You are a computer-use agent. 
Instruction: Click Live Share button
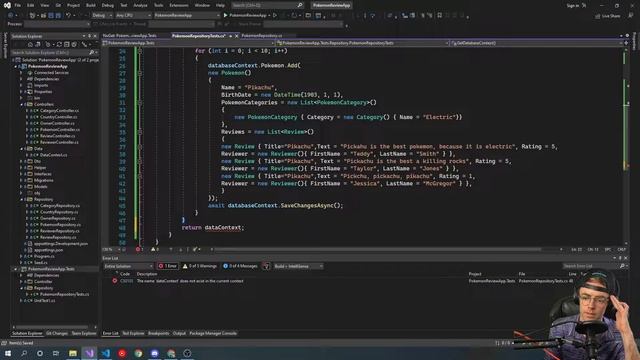(x=607, y=16)
